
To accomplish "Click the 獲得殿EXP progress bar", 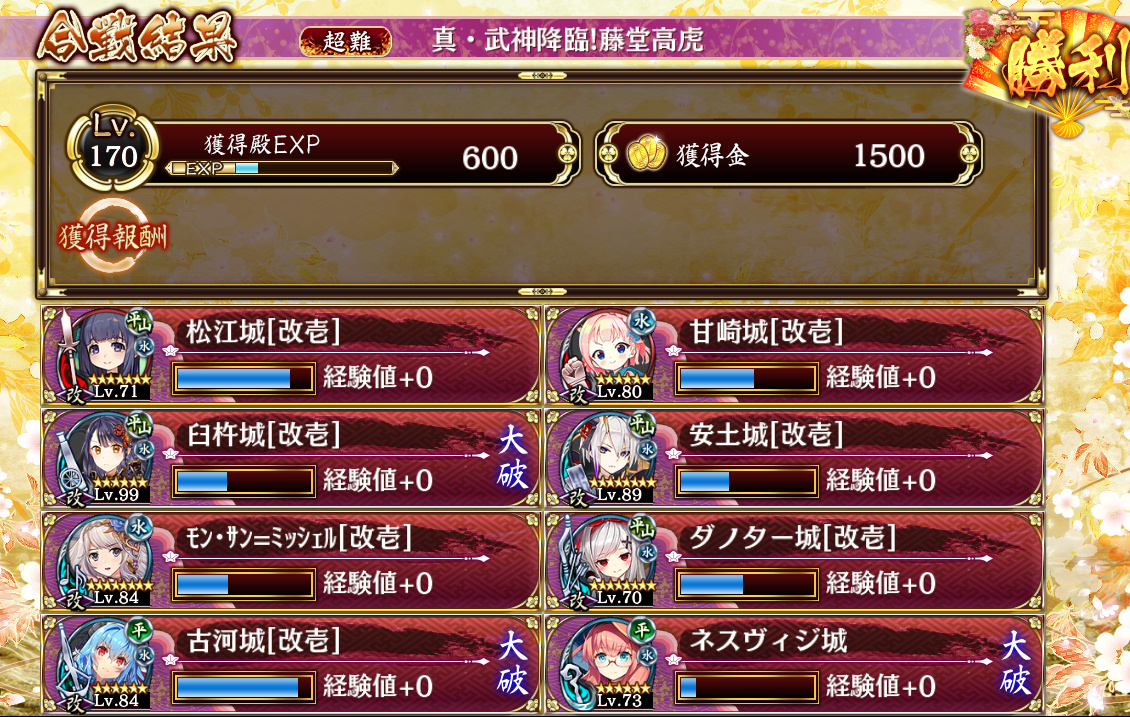I will 282,169.
